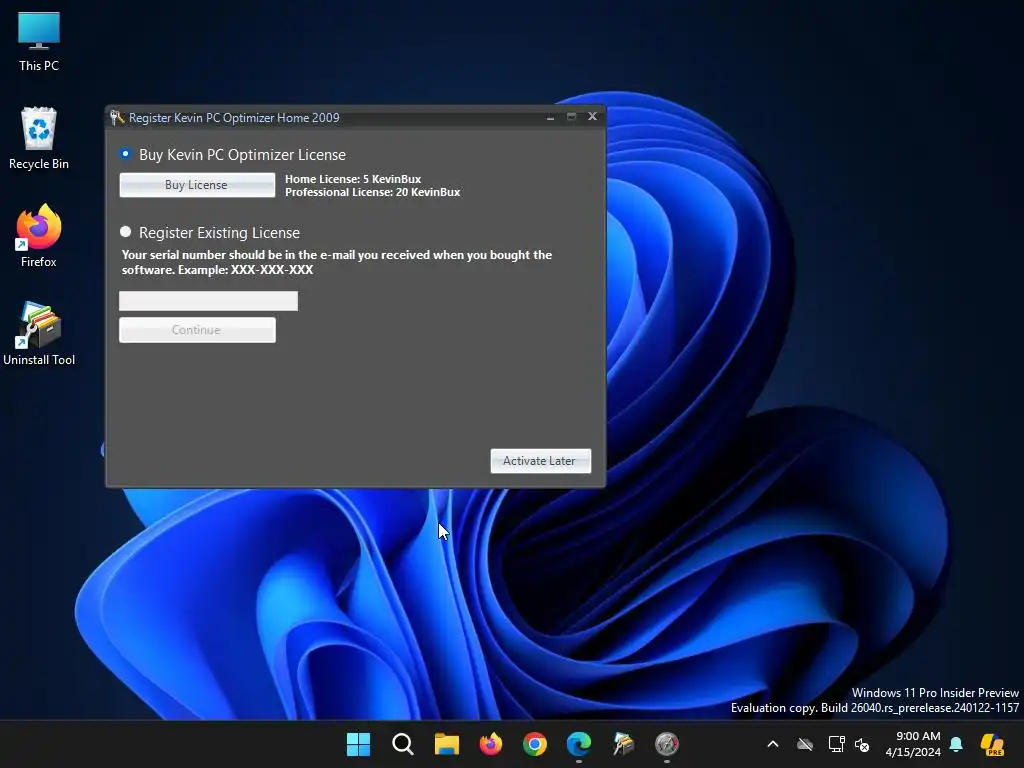
Task: Click the serial number input field
Action: (208, 301)
